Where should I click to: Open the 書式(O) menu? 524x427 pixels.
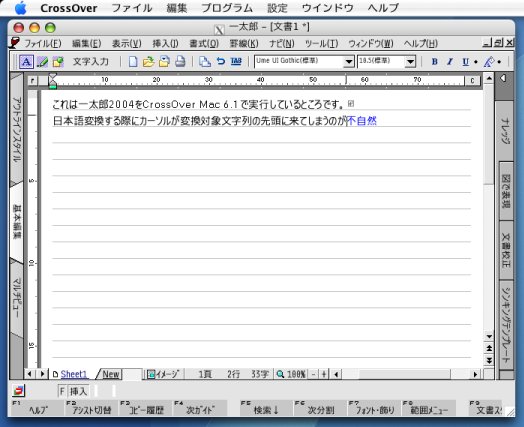204,43
